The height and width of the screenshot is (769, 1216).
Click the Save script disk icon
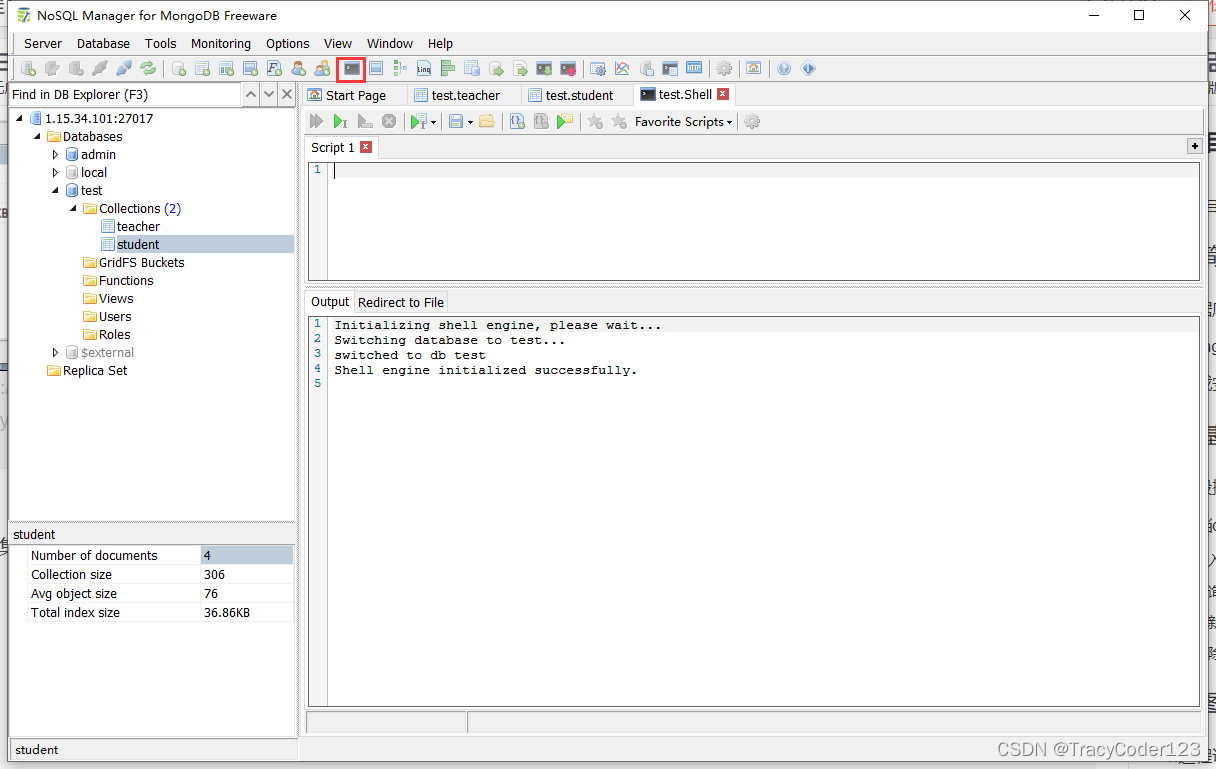click(456, 121)
